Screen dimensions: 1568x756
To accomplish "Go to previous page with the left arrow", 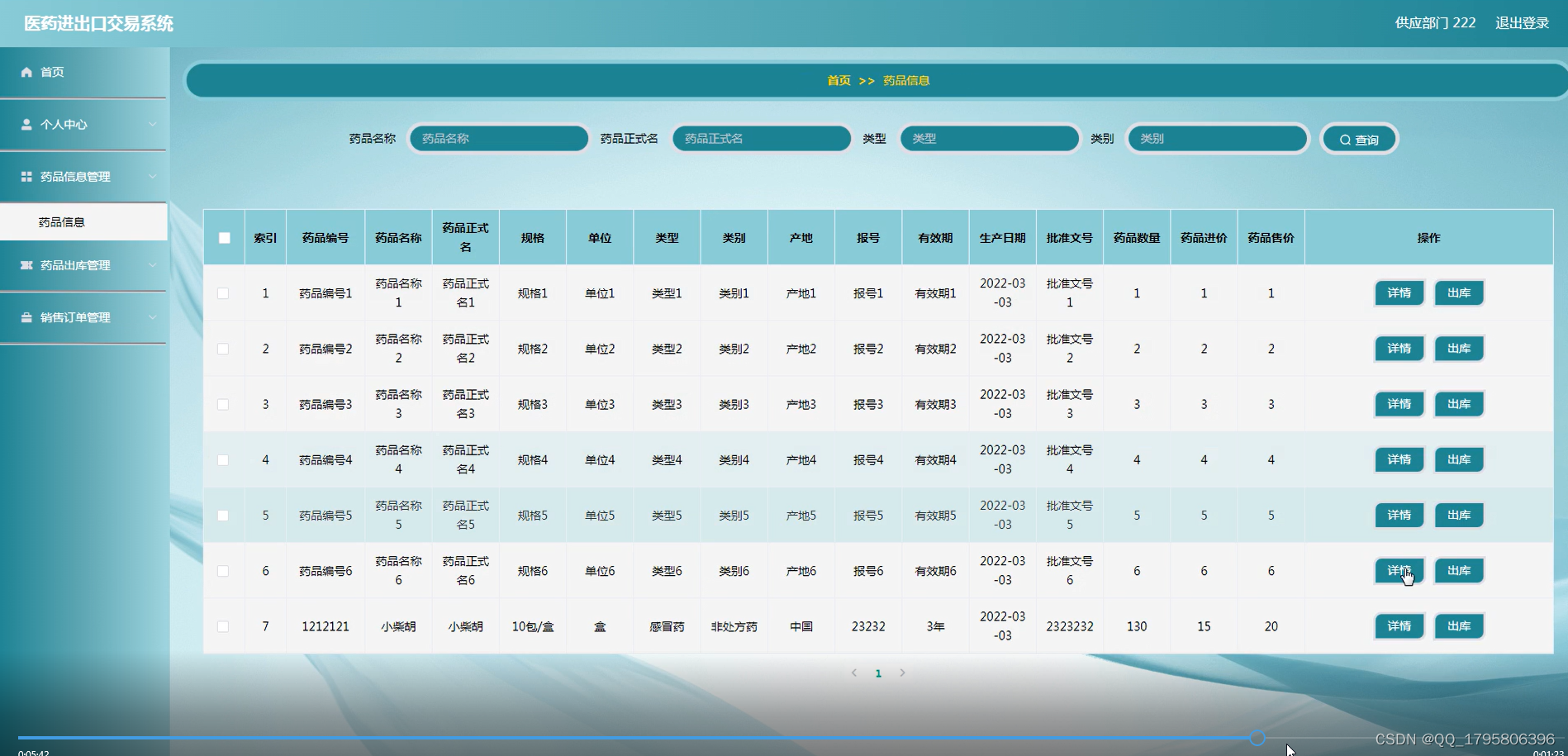I will click(x=854, y=673).
